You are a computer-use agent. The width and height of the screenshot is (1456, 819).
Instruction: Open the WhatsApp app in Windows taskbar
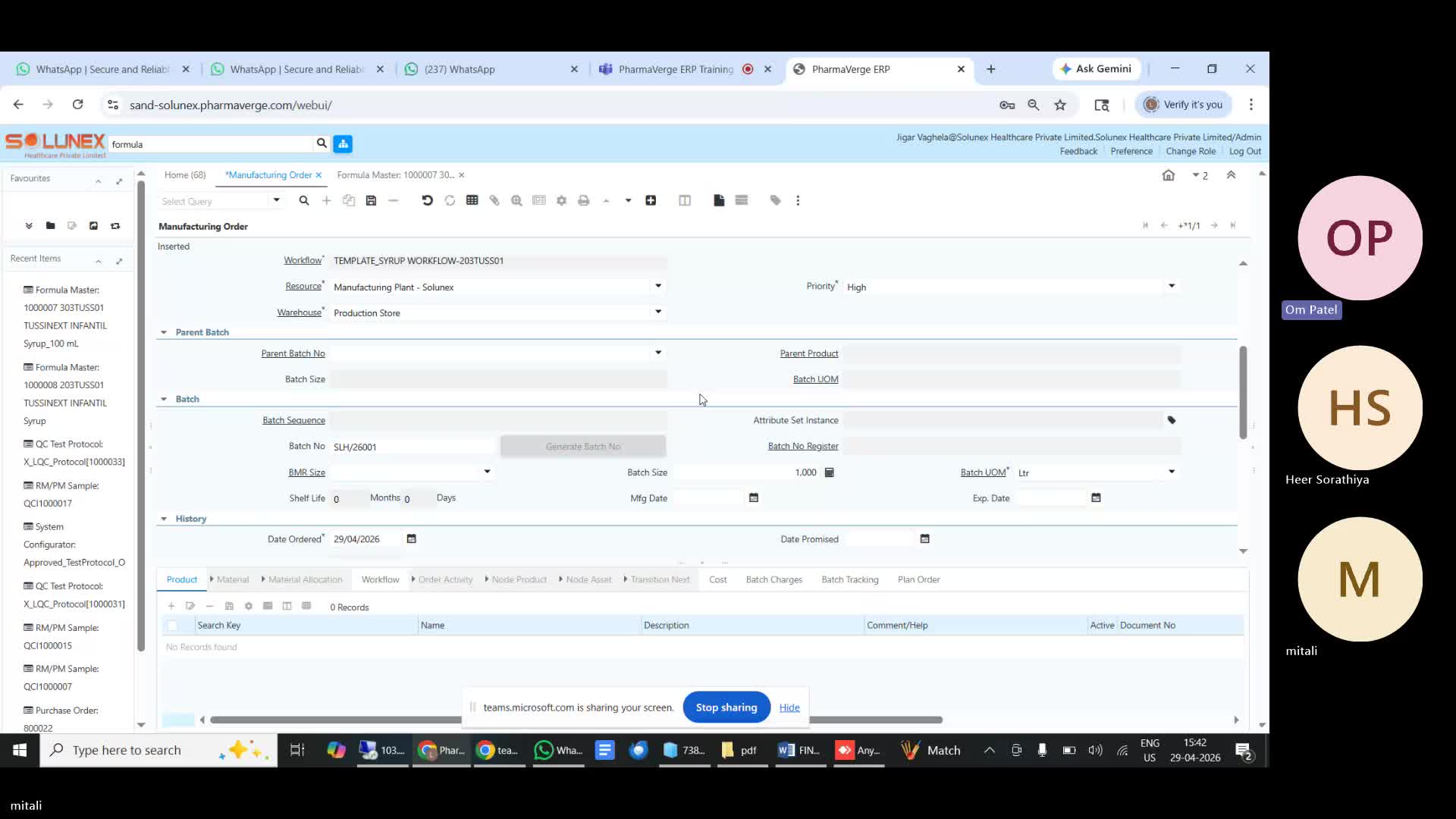tap(559, 750)
